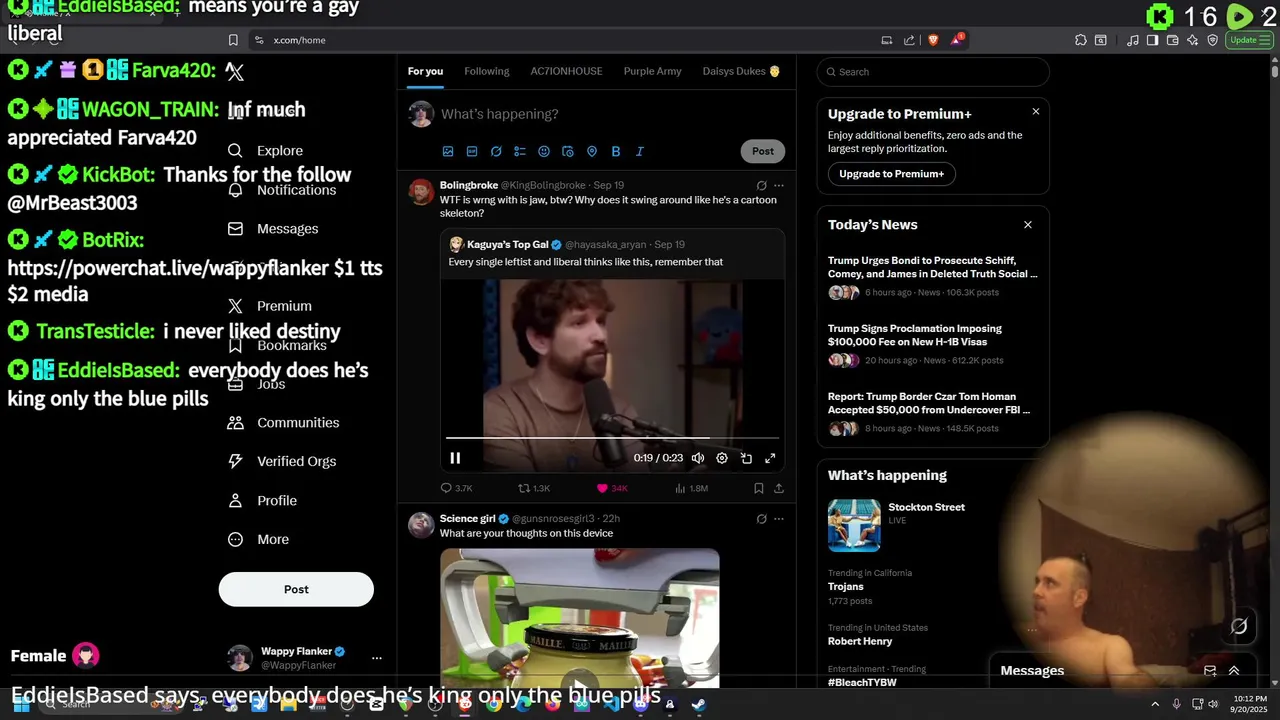Open Brave Shields icon in address bar
This screenshot has height=720, width=1280.
[933, 40]
